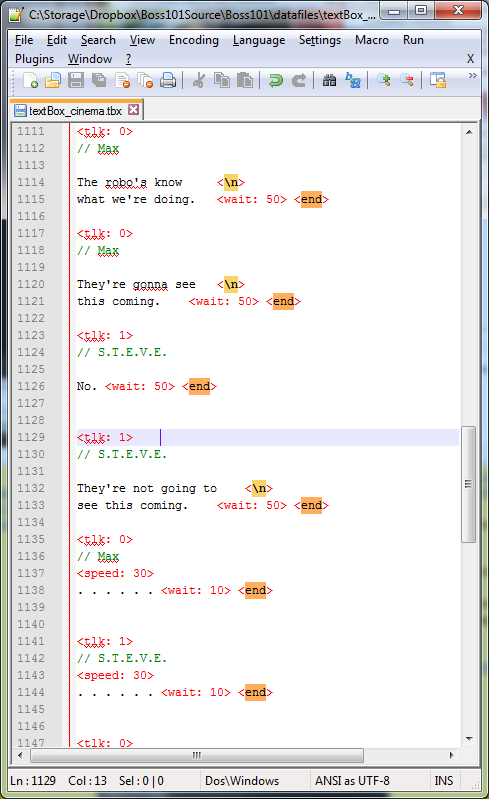
Task: Select the textBox_cinema.tbx tab
Action: (x=75, y=111)
